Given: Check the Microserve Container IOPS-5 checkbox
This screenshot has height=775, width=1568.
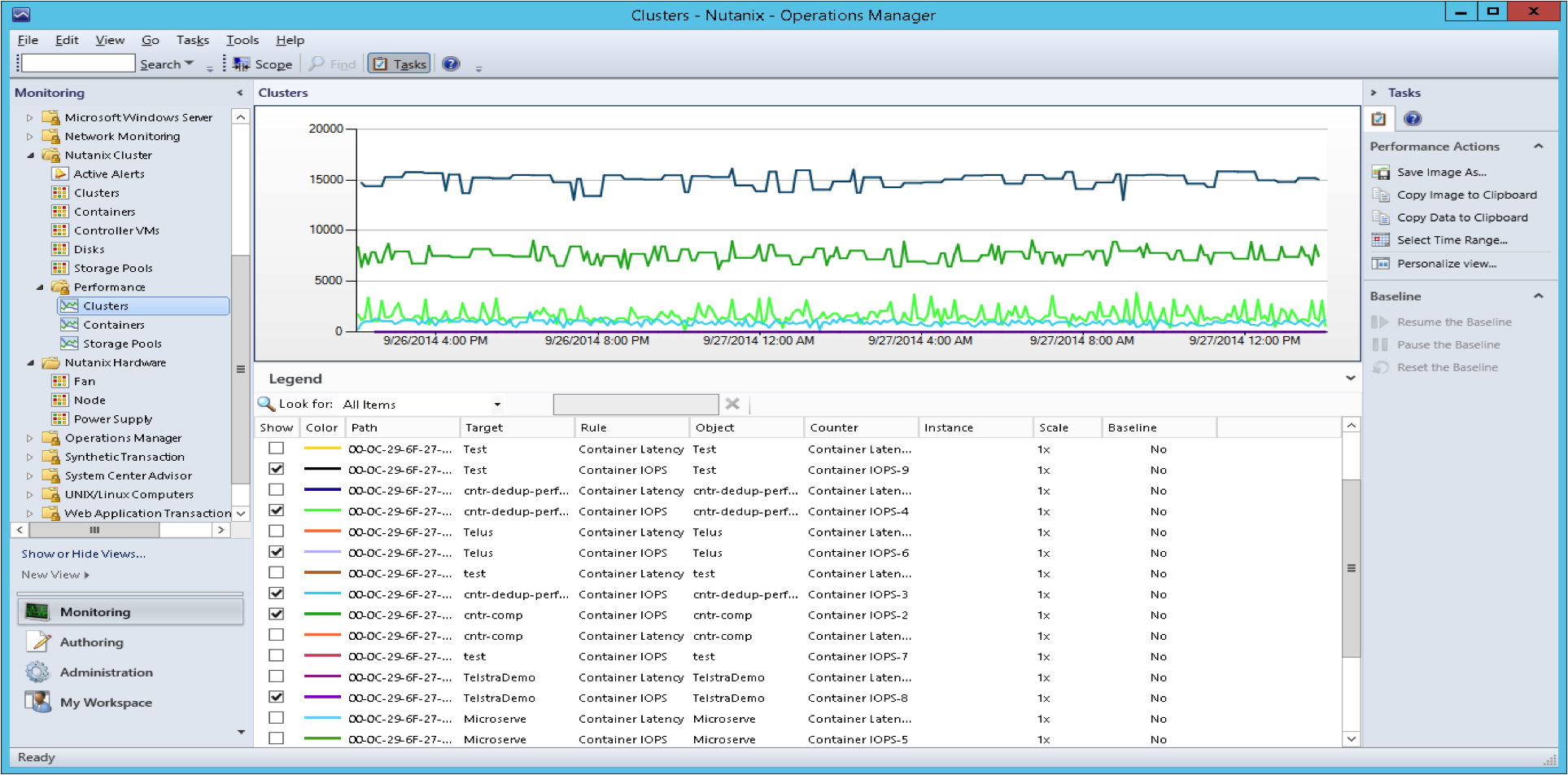Looking at the screenshot, I should click(277, 738).
